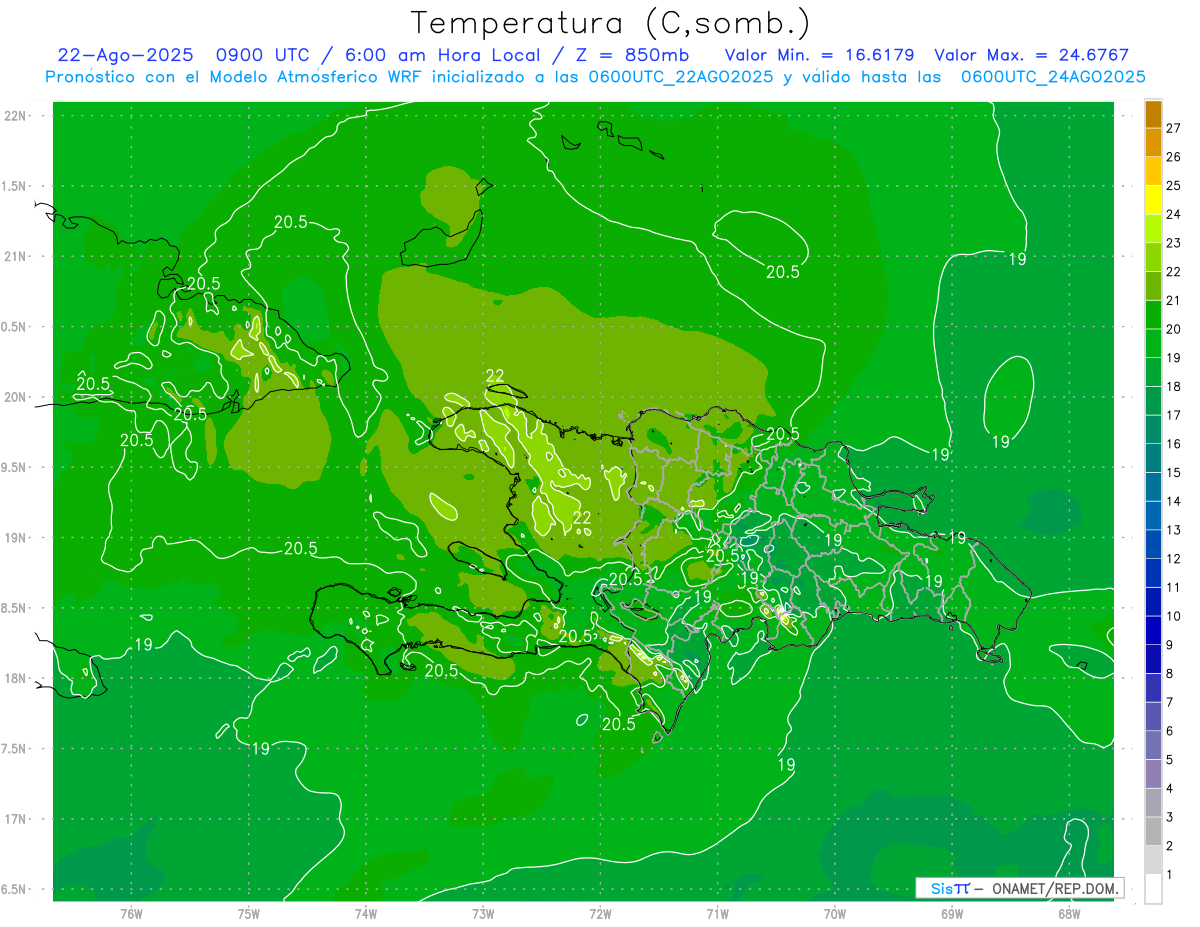Image resolution: width=1200 pixels, height=927 pixels.
Task: Click the '71W' longitude axis label
Action: tap(717, 913)
